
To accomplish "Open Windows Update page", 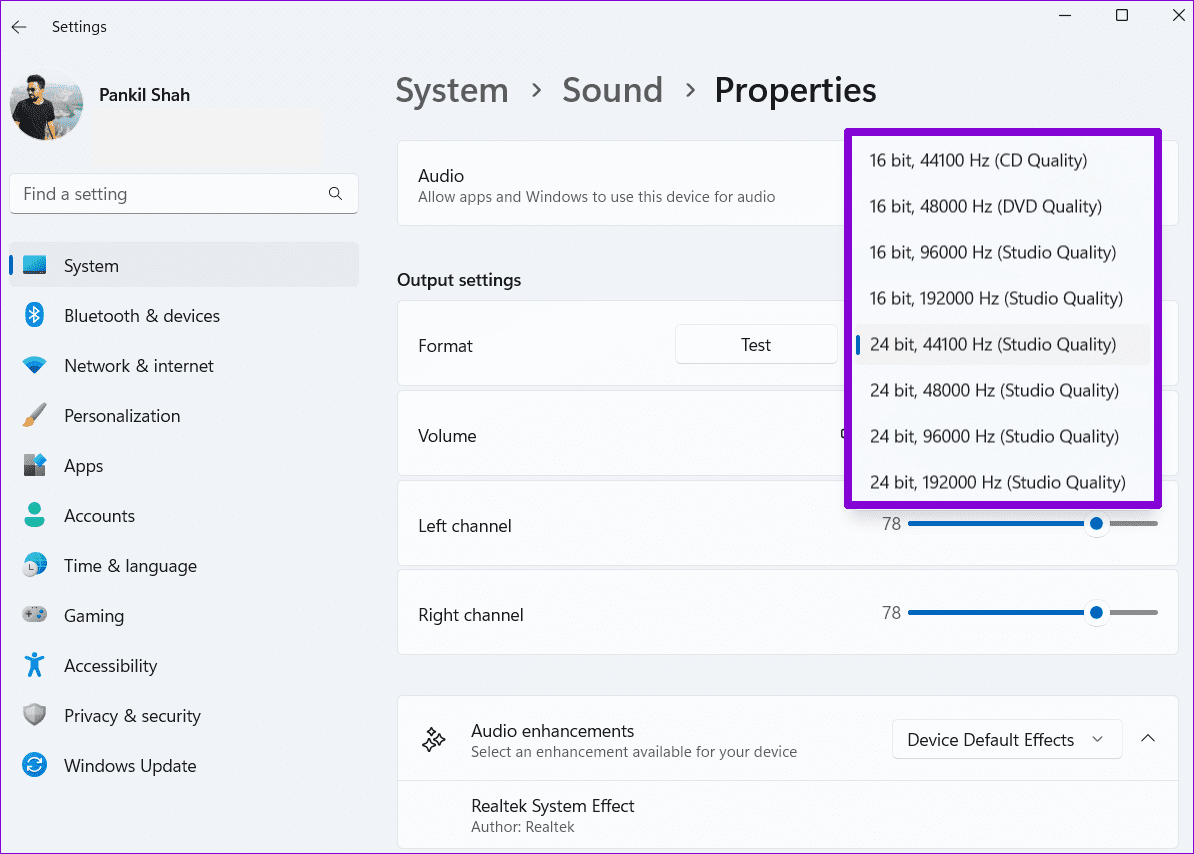I will click(130, 766).
